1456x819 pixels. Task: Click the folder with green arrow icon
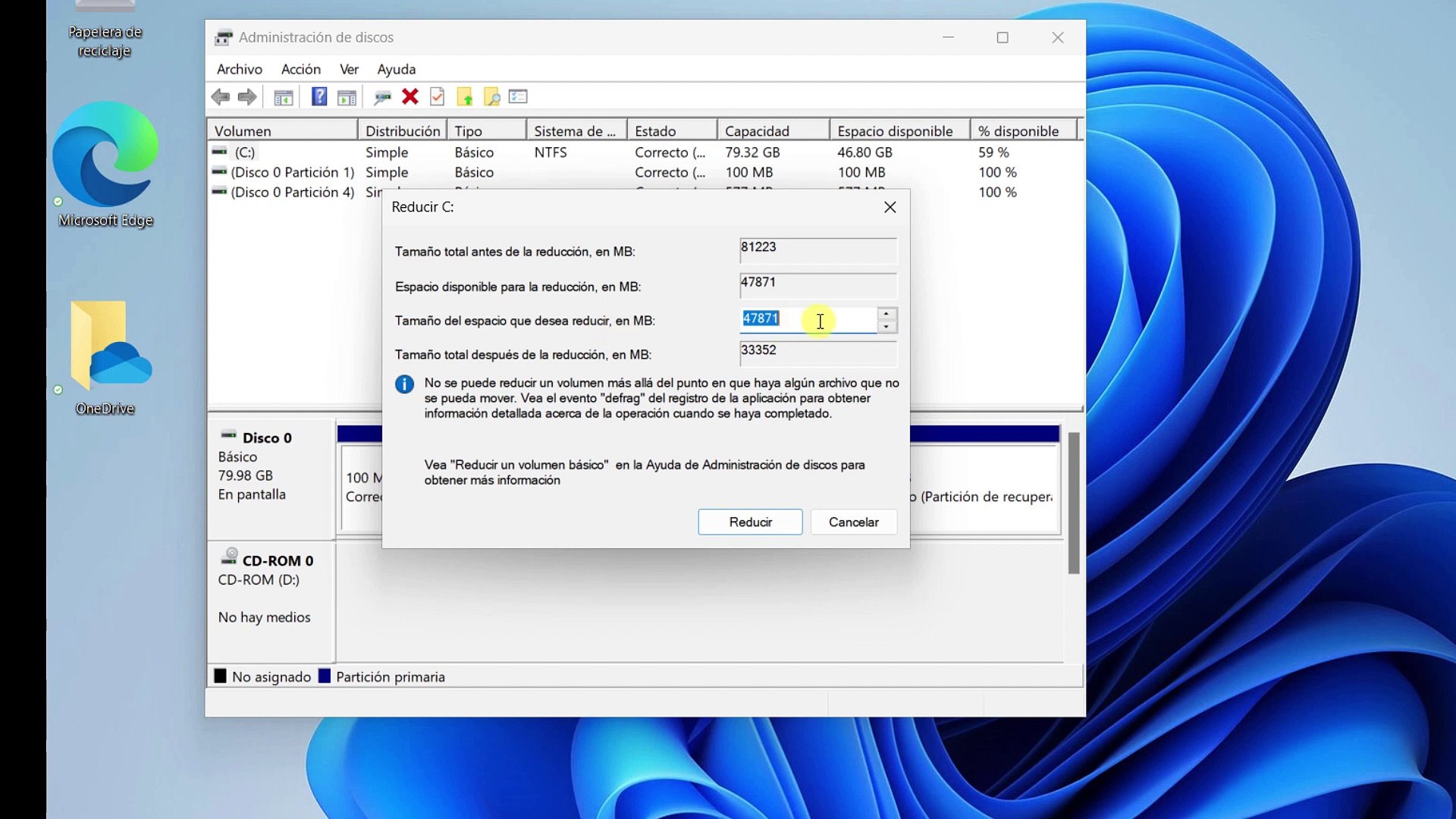point(465,97)
